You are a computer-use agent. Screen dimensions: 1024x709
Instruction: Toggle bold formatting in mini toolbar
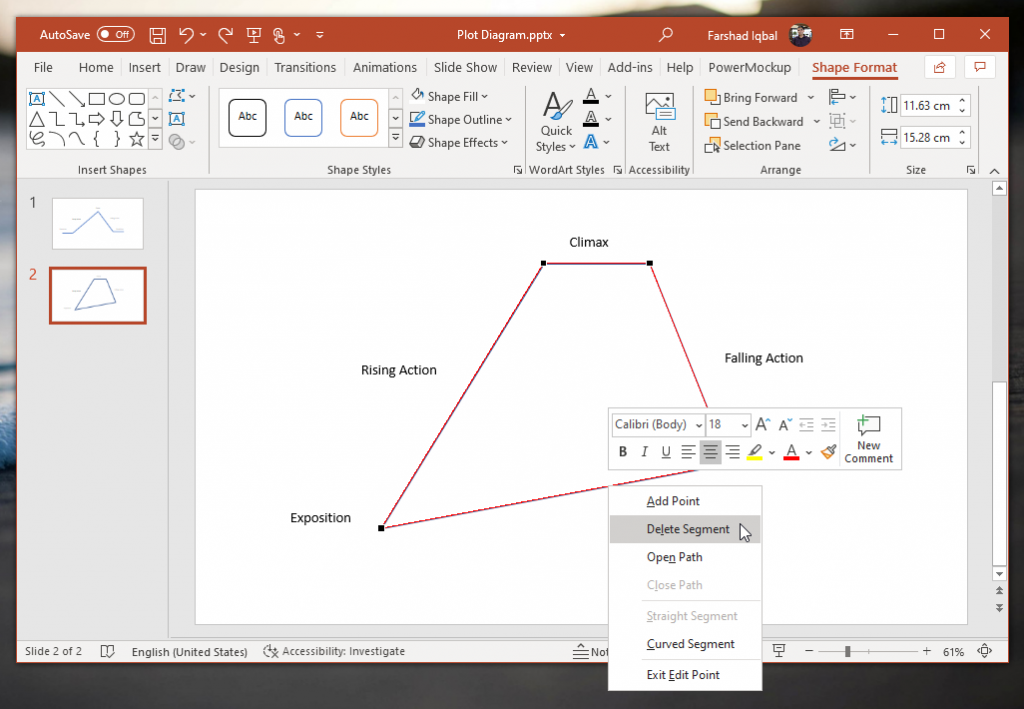[x=622, y=452]
